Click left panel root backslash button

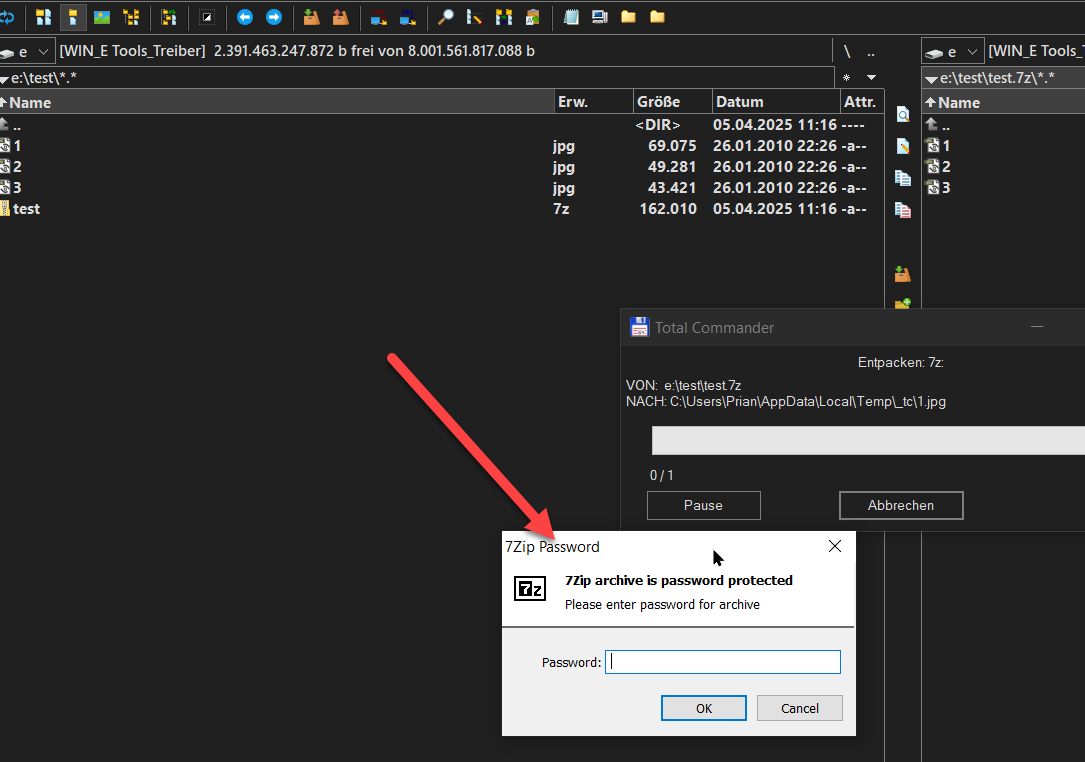[847, 52]
